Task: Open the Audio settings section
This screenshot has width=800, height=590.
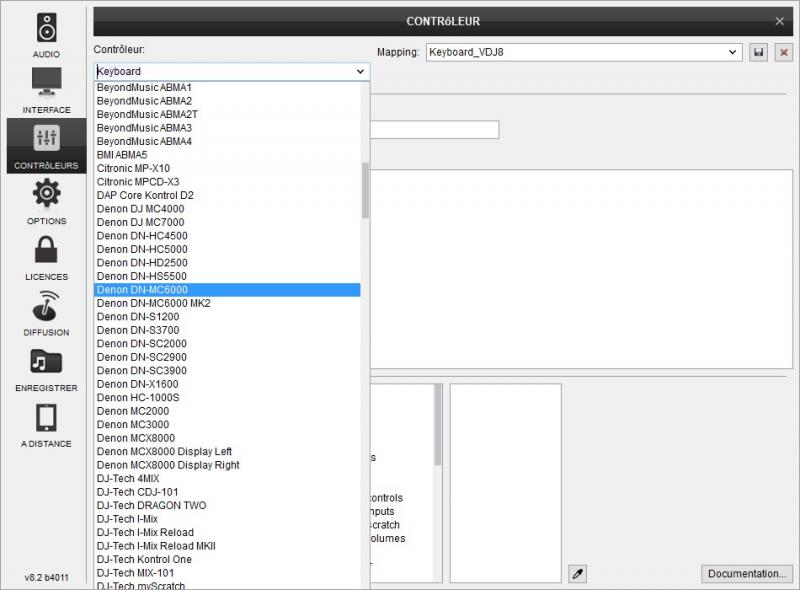Action: 46,34
